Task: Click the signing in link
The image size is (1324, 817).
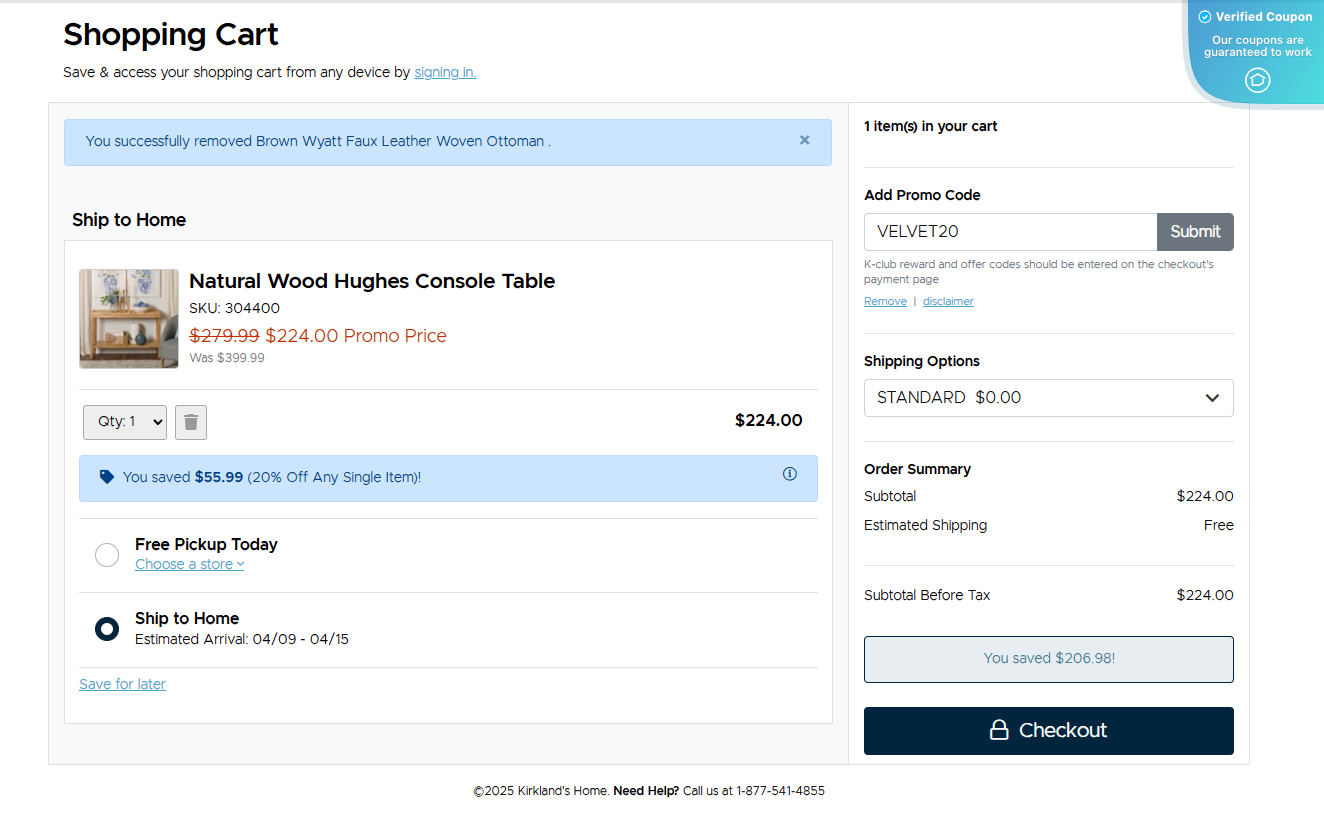Action: point(445,72)
